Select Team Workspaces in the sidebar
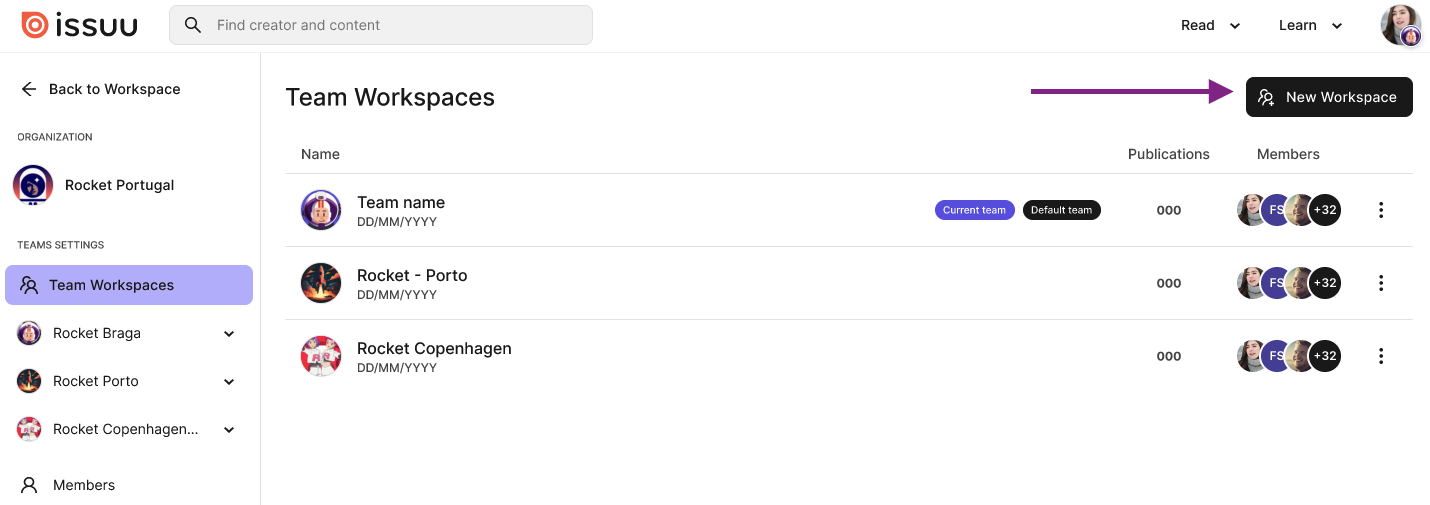1430x505 pixels. pyautogui.click(x=129, y=285)
